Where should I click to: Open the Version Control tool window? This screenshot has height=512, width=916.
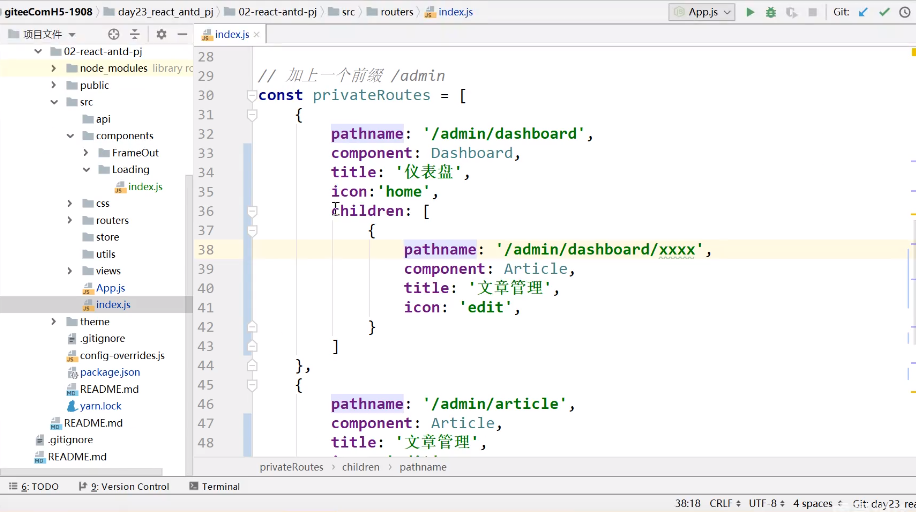tap(124, 486)
